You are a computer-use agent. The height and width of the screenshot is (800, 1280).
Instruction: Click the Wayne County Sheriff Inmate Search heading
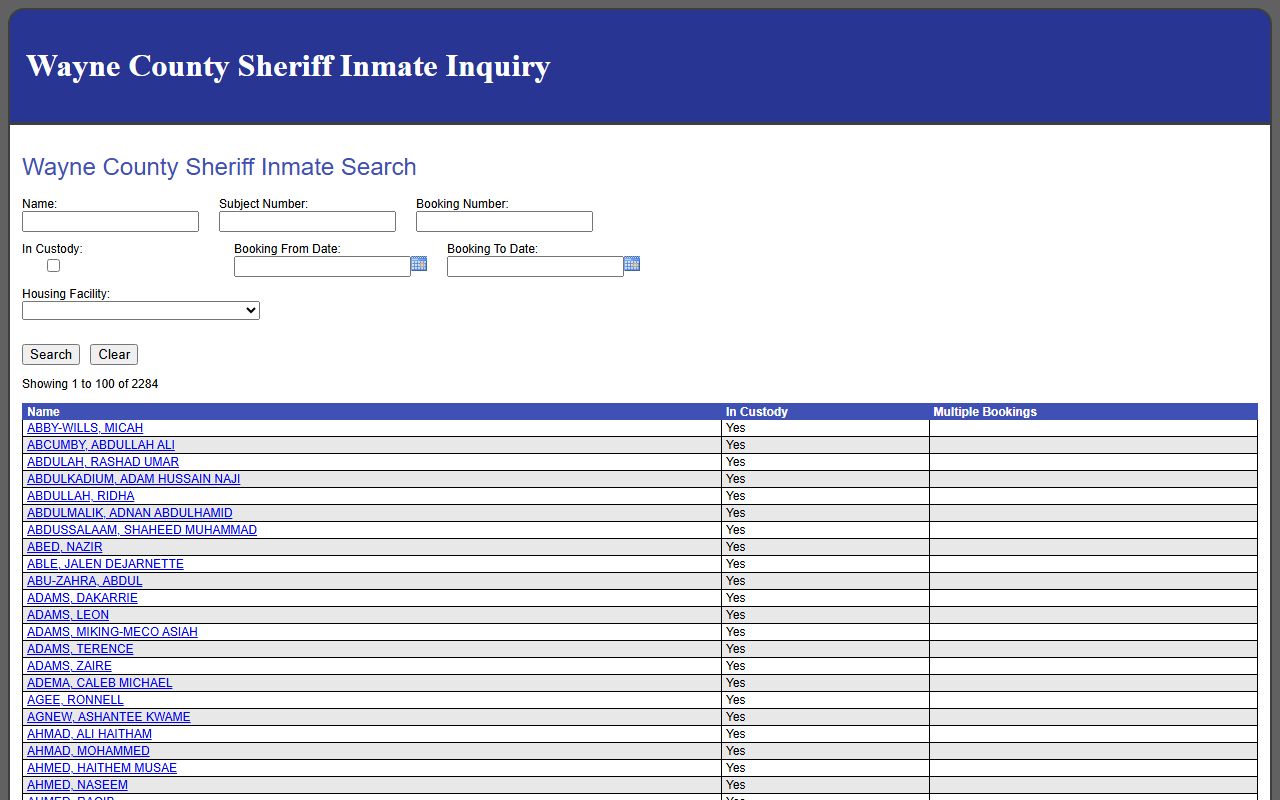219,167
